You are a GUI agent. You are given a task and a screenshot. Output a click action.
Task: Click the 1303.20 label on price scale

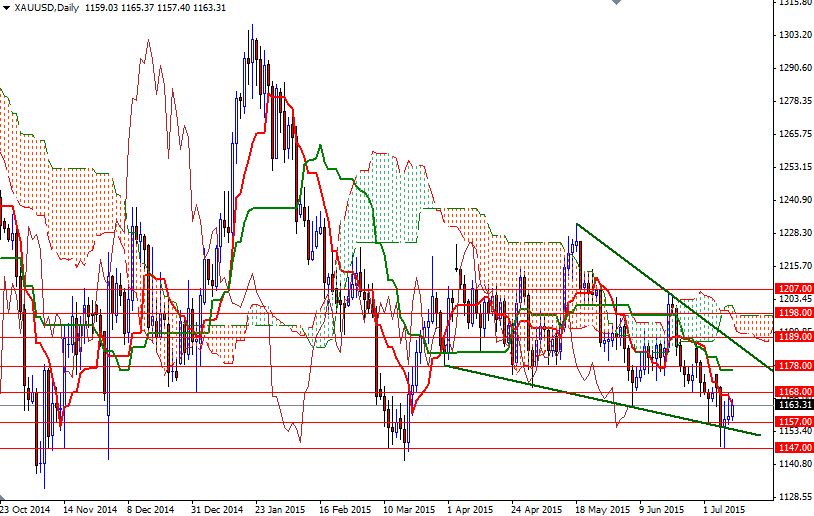(x=792, y=36)
